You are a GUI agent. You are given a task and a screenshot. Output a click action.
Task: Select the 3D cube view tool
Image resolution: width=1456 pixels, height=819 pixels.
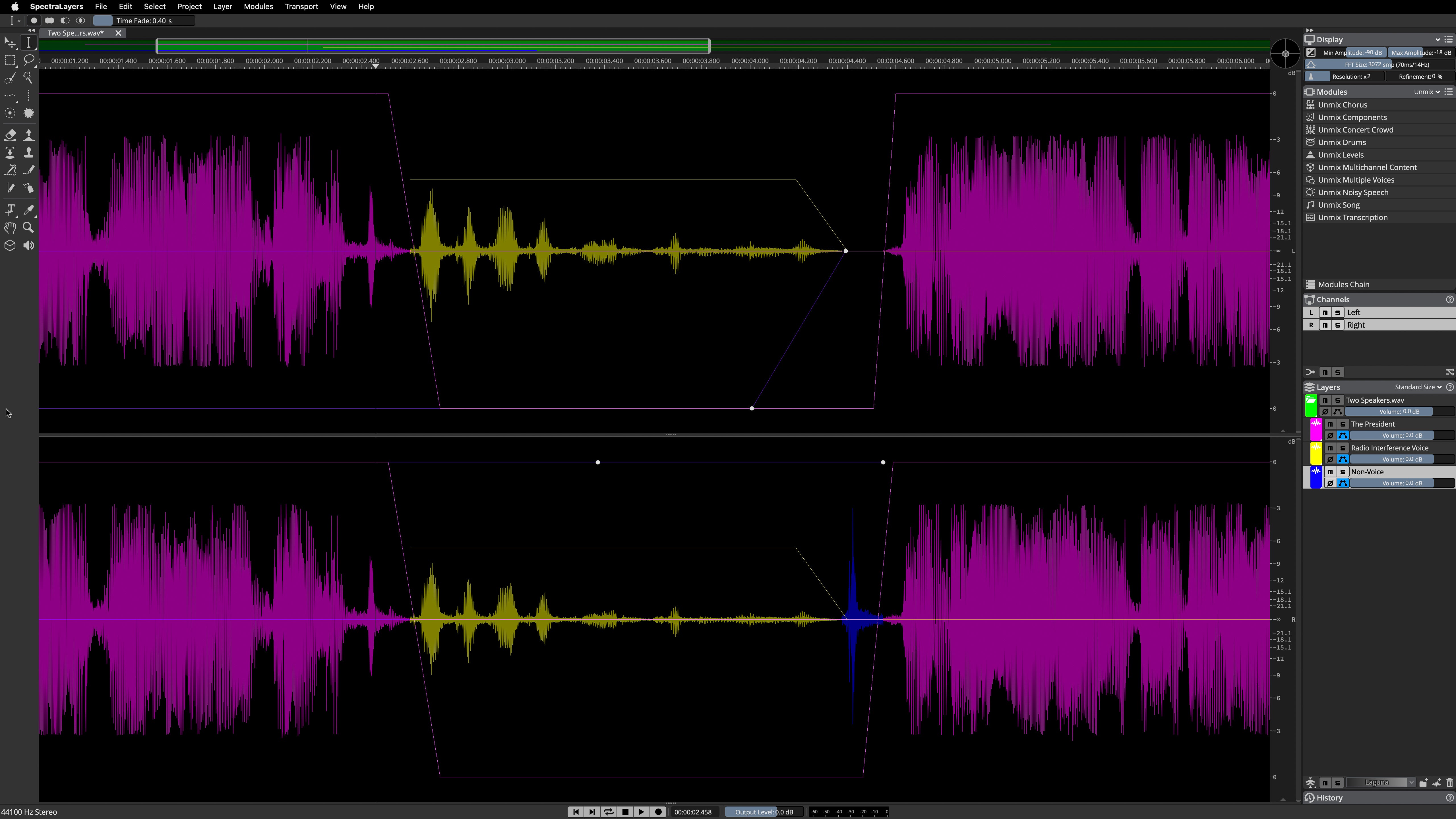(x=10, y=245)
